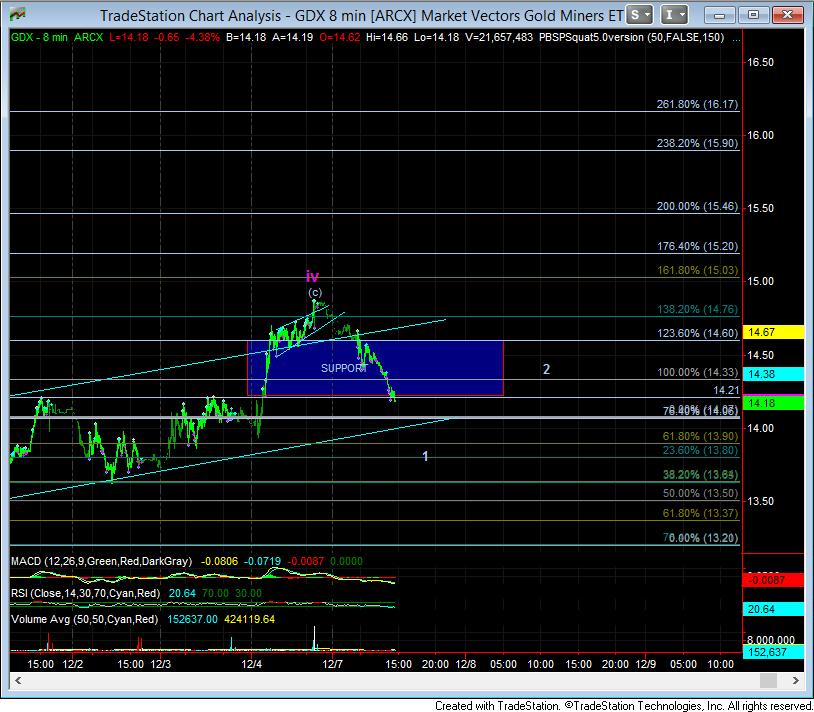
Task: Maximize the Chart Analysis window
Action: point(753,15)
